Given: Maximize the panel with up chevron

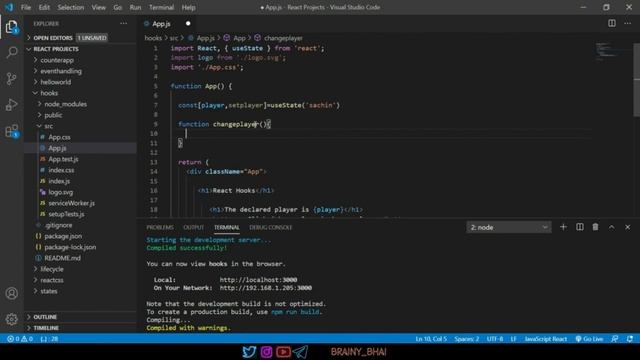Looking at the screenshot, I should [611, 227].
